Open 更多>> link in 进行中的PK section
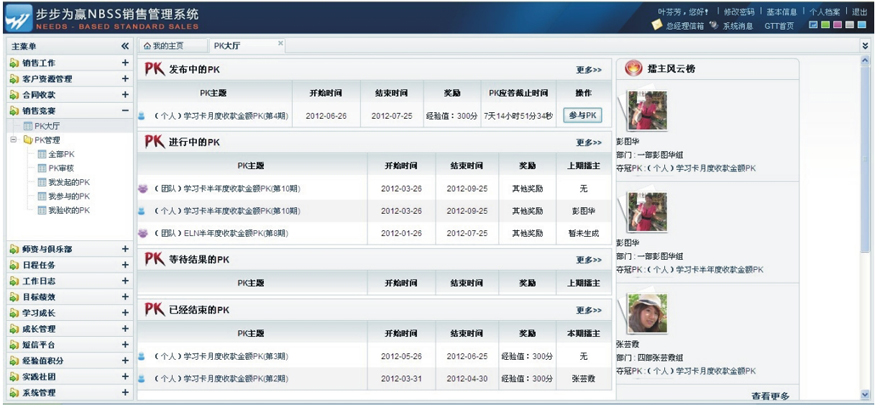The width and height of the screenshot is (880, 408). 589,142
